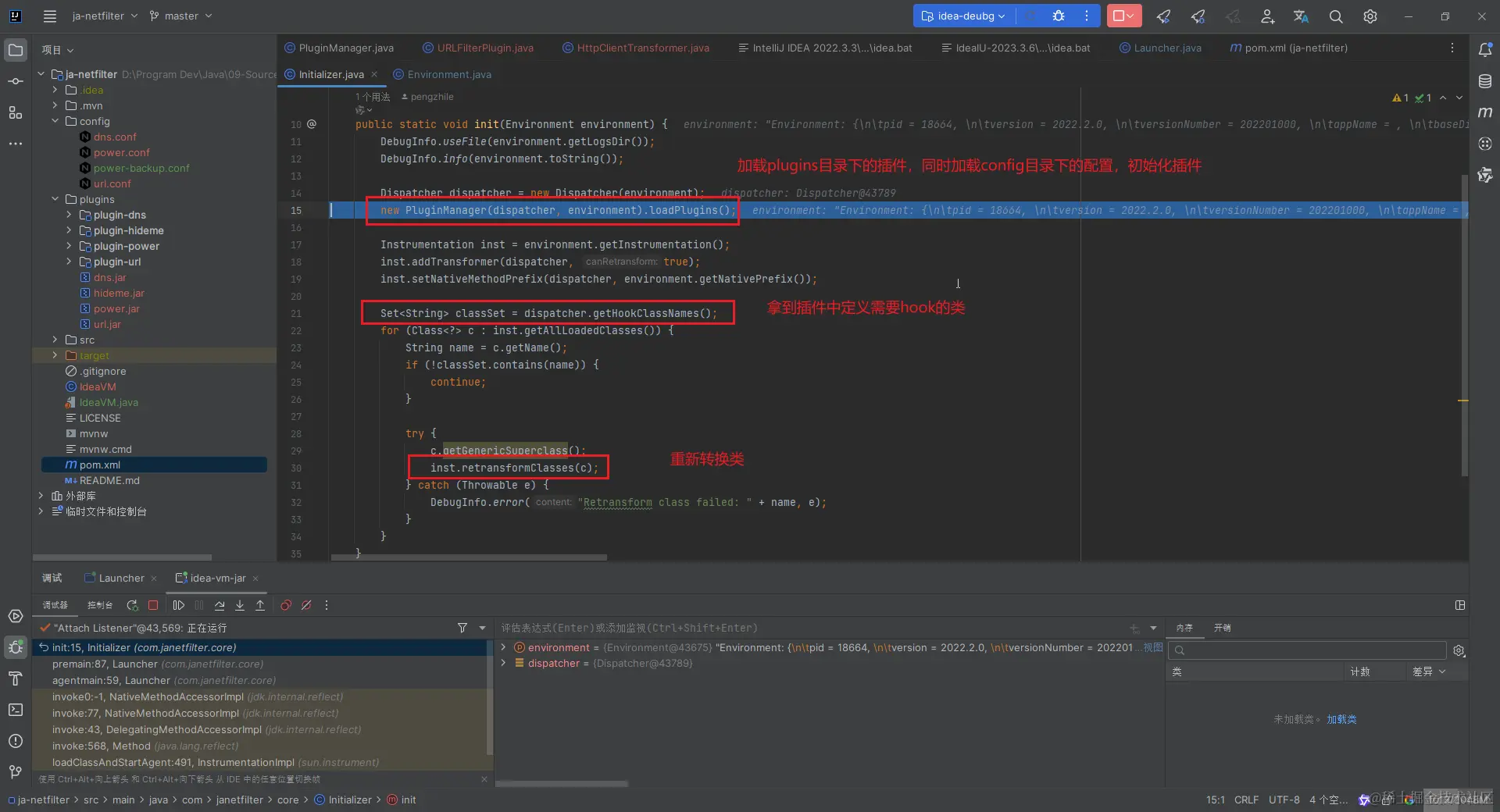Switch to PluginManager.java tab
The height and width of the screenshot is (812, 1500).
point(339,48)
